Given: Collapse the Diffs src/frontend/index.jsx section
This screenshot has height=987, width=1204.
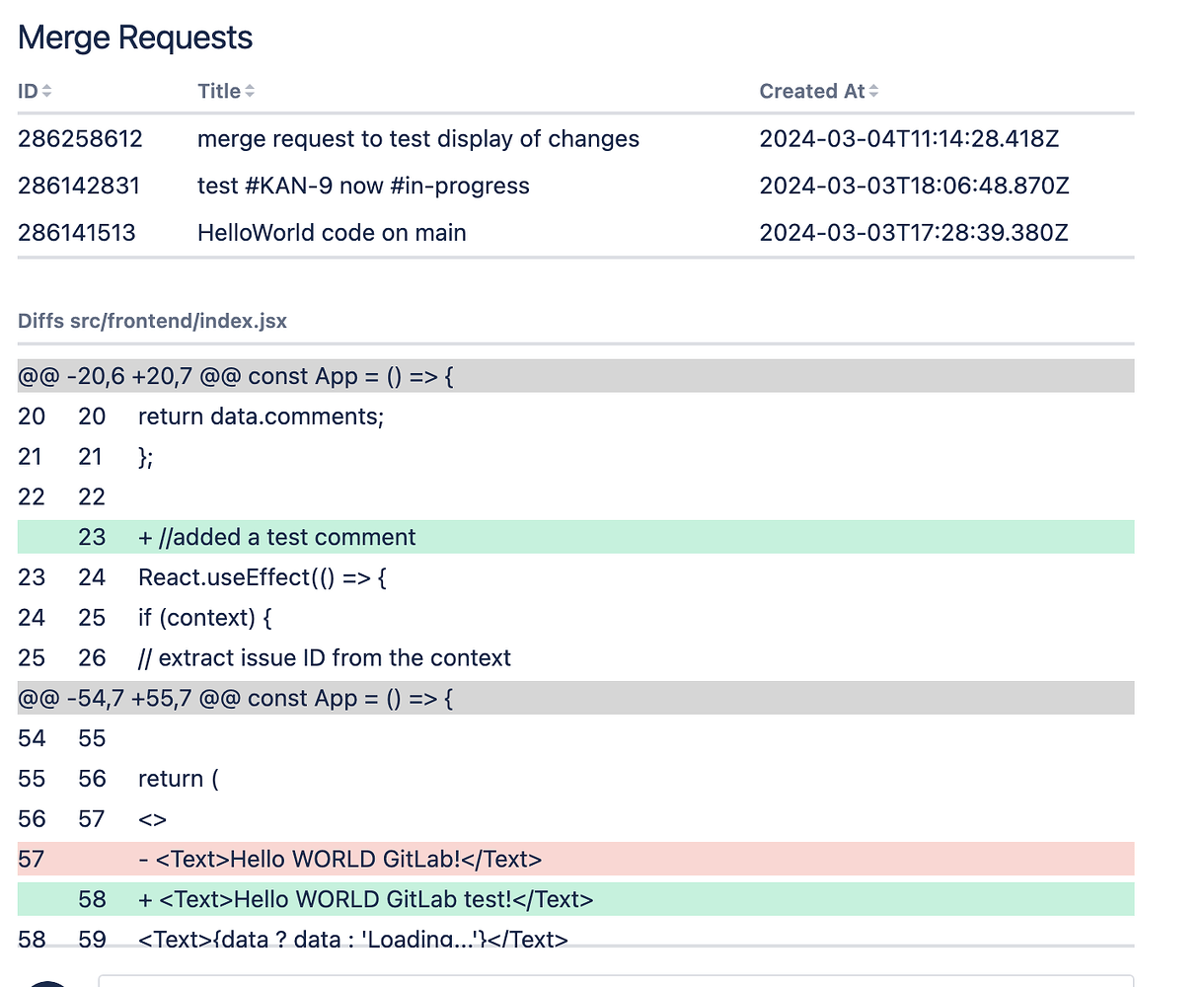Looking at the screenshot, I should click(152, 321).
